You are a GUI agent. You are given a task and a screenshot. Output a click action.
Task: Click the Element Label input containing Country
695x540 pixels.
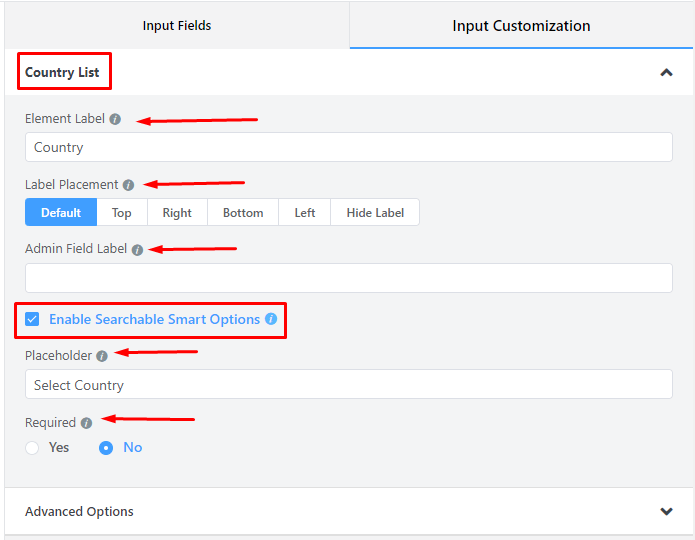(x=348, y=148)
